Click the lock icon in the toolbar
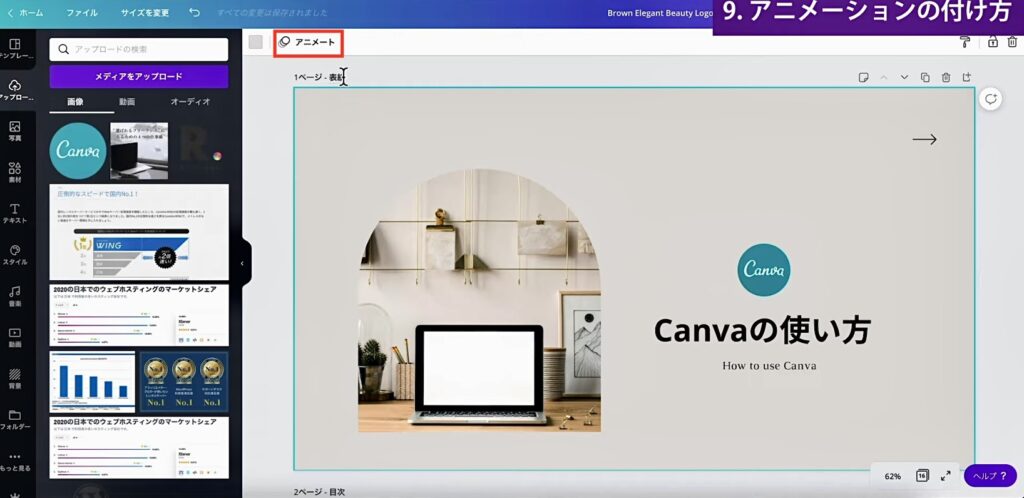 coord(993,42)
